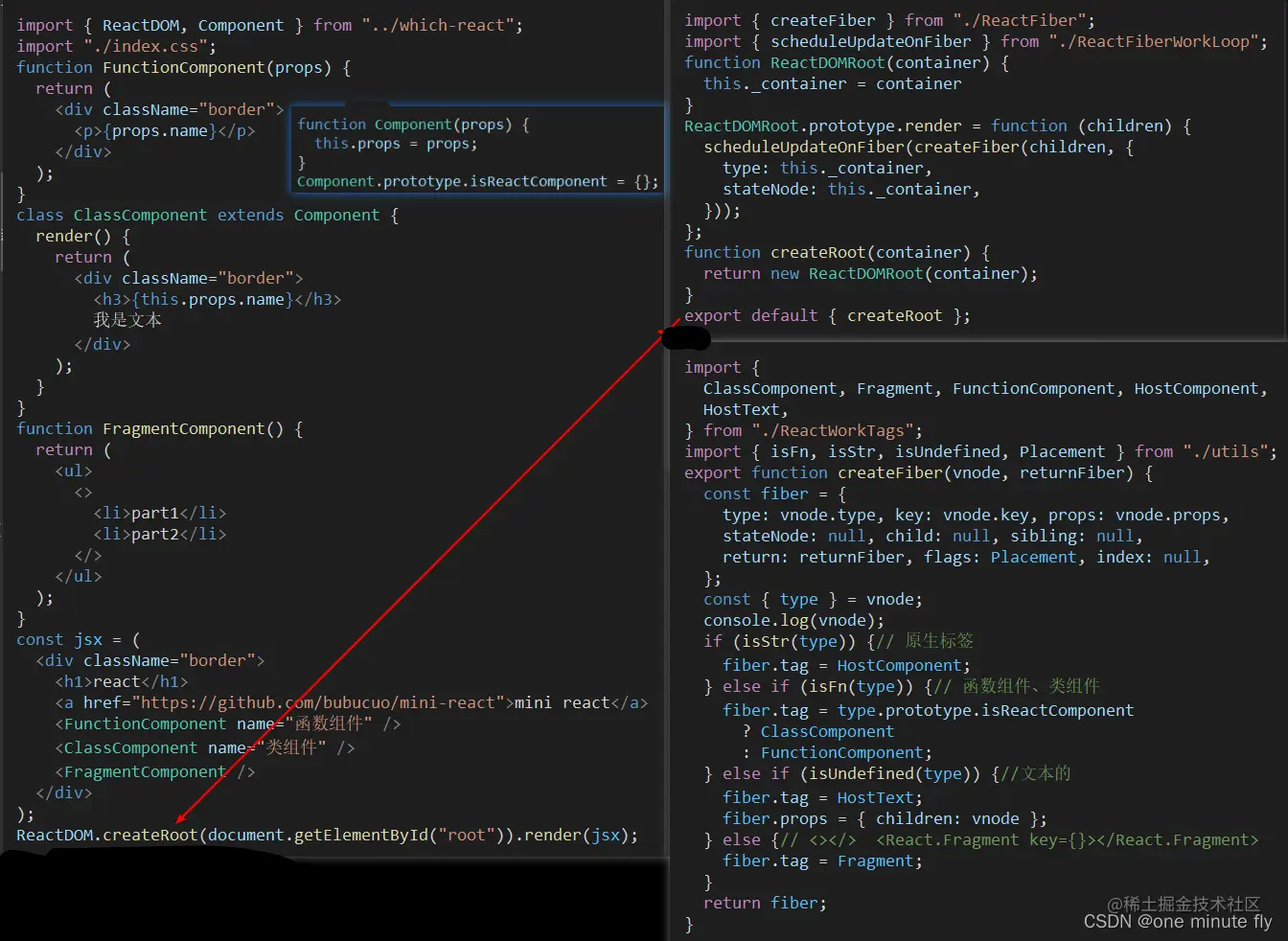This screenshot has height=941, width=1288.
Task: Click the "<h3>{this.props.name}</h3>" line
Action: [218, 299]
